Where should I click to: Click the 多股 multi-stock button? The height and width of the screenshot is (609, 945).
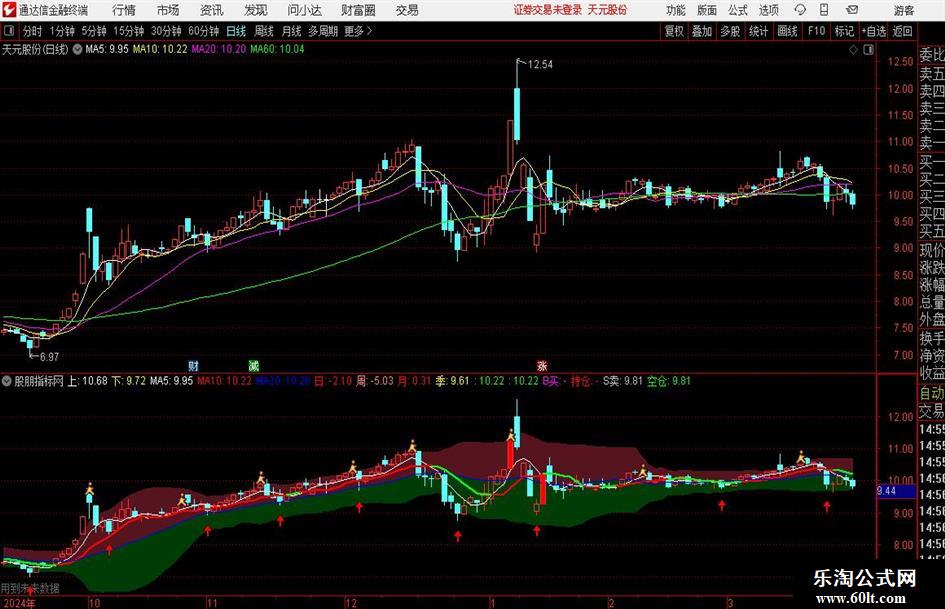tap(730, 31)
